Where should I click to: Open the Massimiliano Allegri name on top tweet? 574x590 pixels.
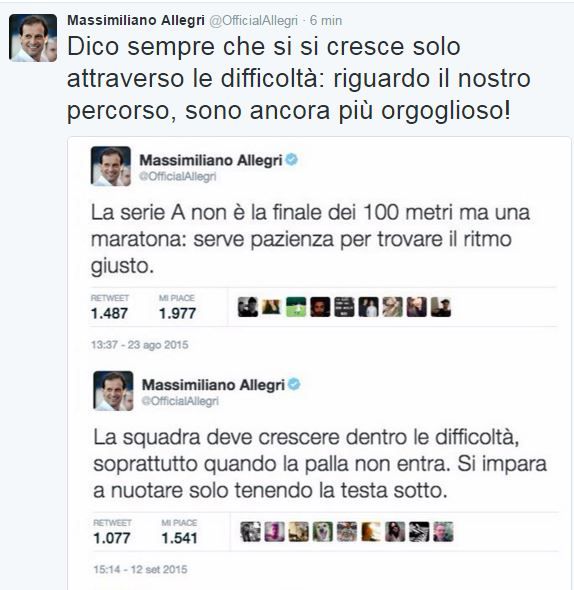coord(136,20)
